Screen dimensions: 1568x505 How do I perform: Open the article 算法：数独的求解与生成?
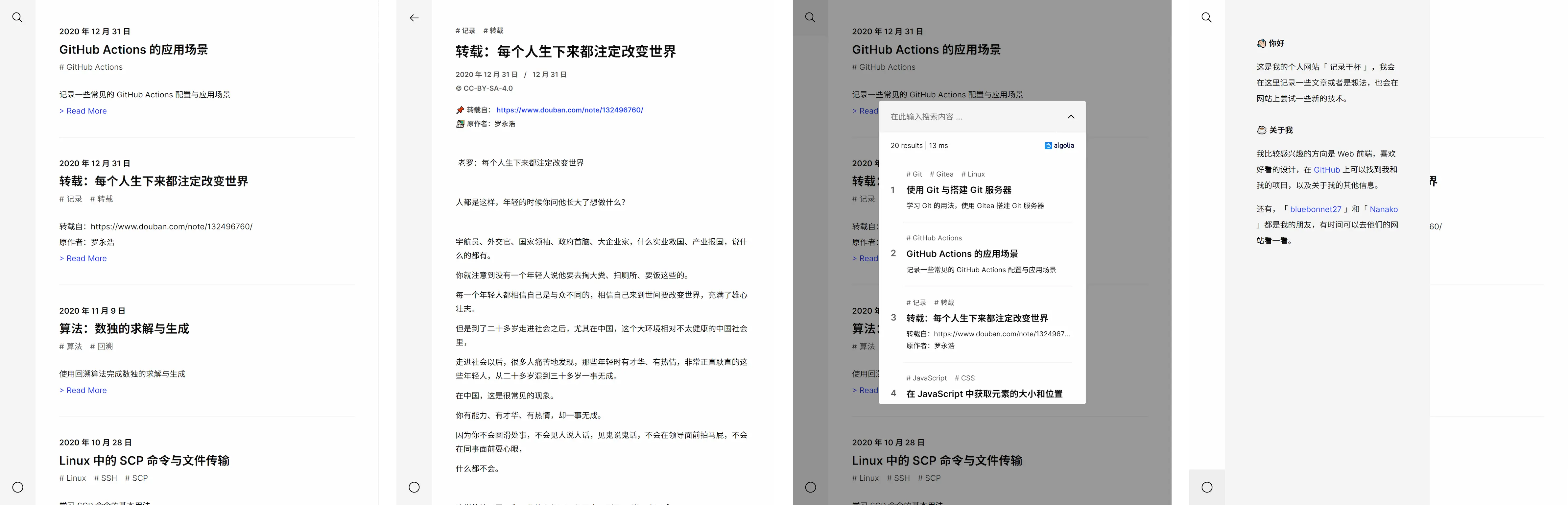[124, 328]
